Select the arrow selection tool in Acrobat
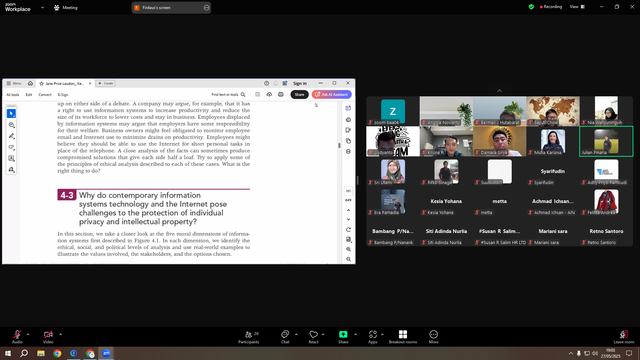The height and width of the screenshot is (360, 640). pos(11,113)
